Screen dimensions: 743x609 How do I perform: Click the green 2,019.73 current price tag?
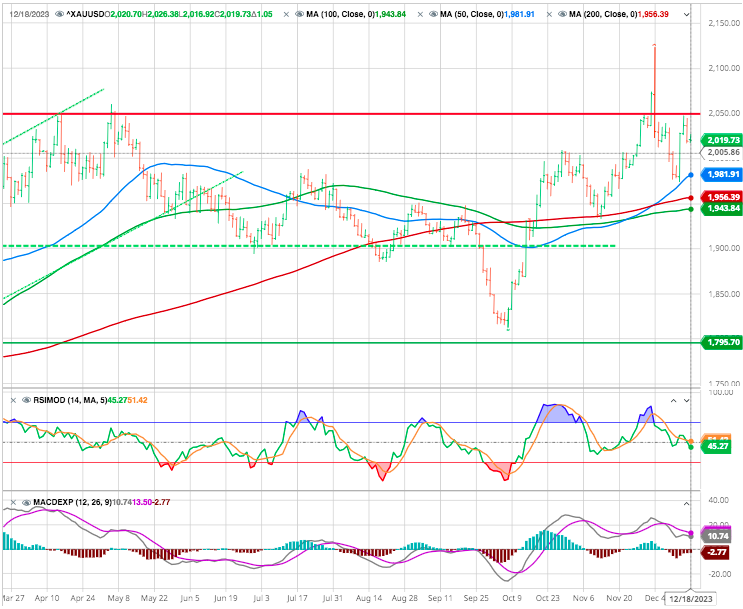pos(720,140)
